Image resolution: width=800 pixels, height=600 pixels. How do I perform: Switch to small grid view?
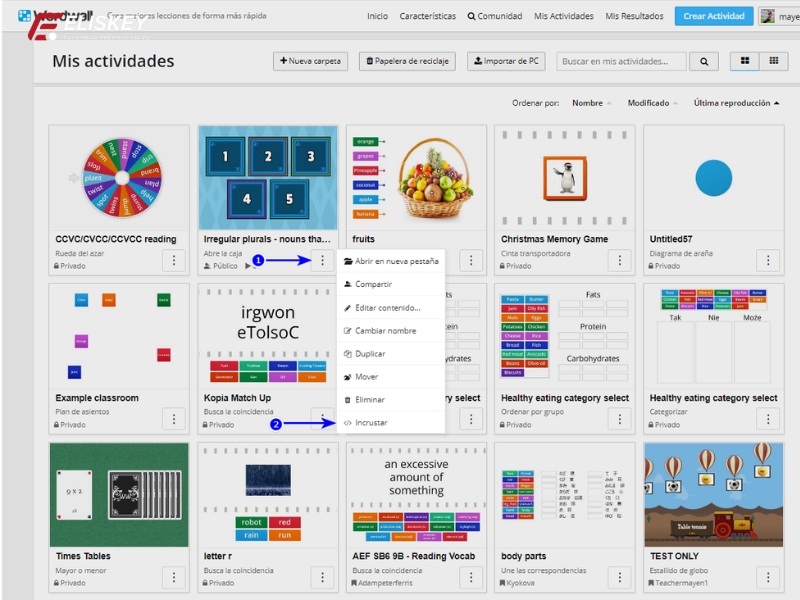(773, 62)
